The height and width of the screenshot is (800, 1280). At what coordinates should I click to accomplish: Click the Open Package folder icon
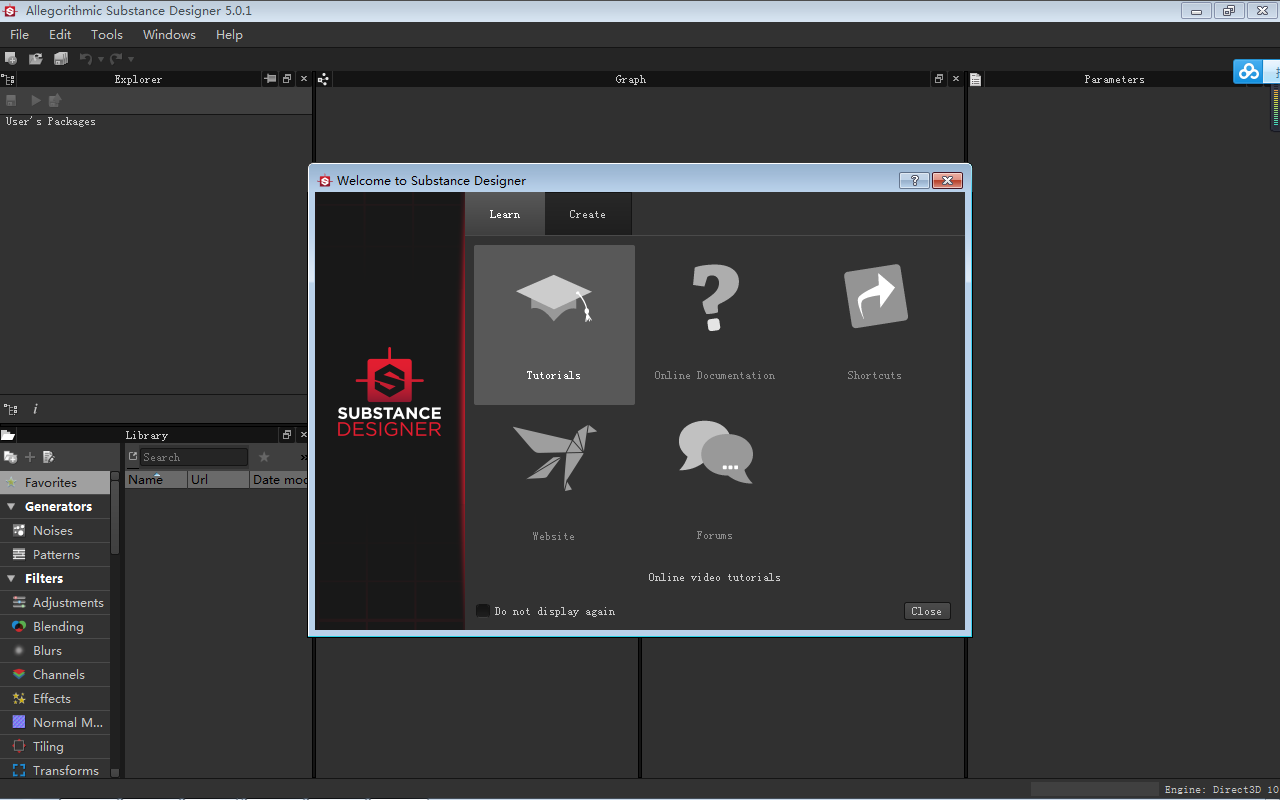click(36, 59)
